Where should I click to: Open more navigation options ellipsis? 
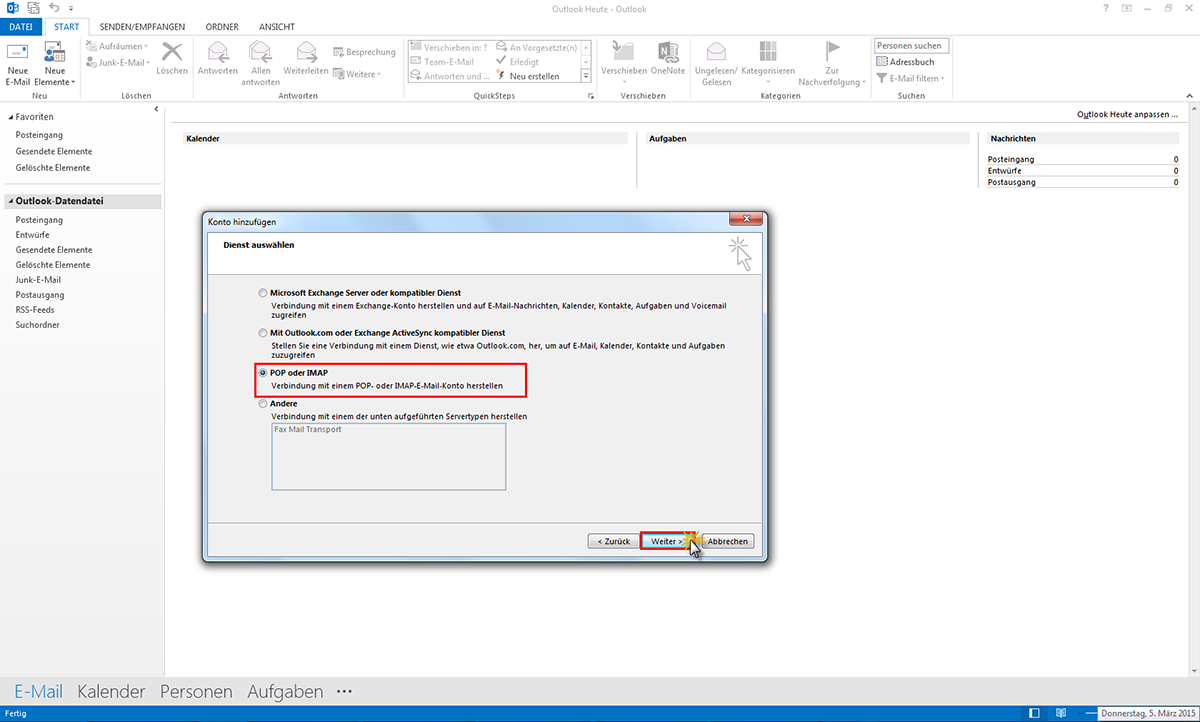coord(345,691)
